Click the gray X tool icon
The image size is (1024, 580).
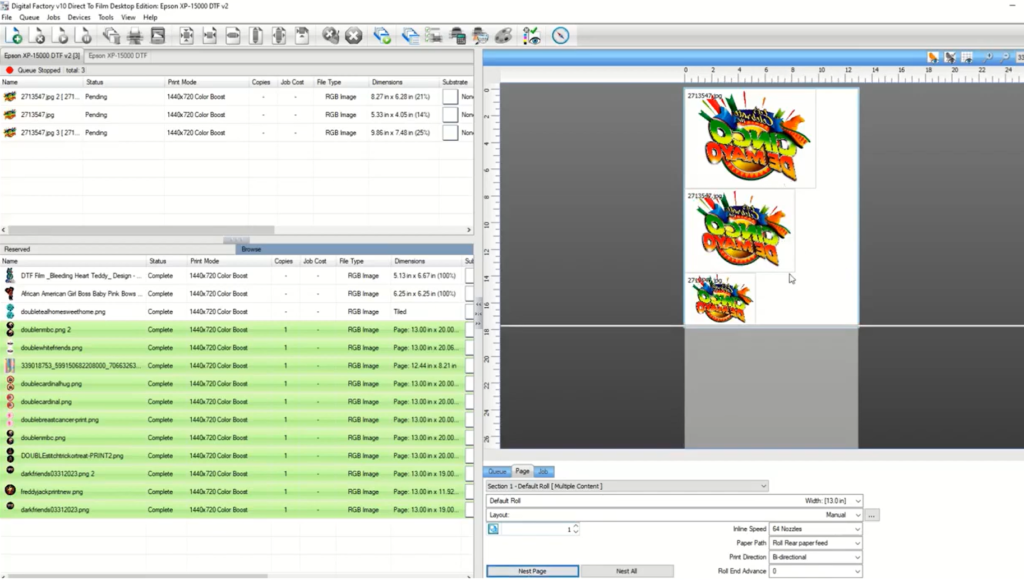coord(330,36)
